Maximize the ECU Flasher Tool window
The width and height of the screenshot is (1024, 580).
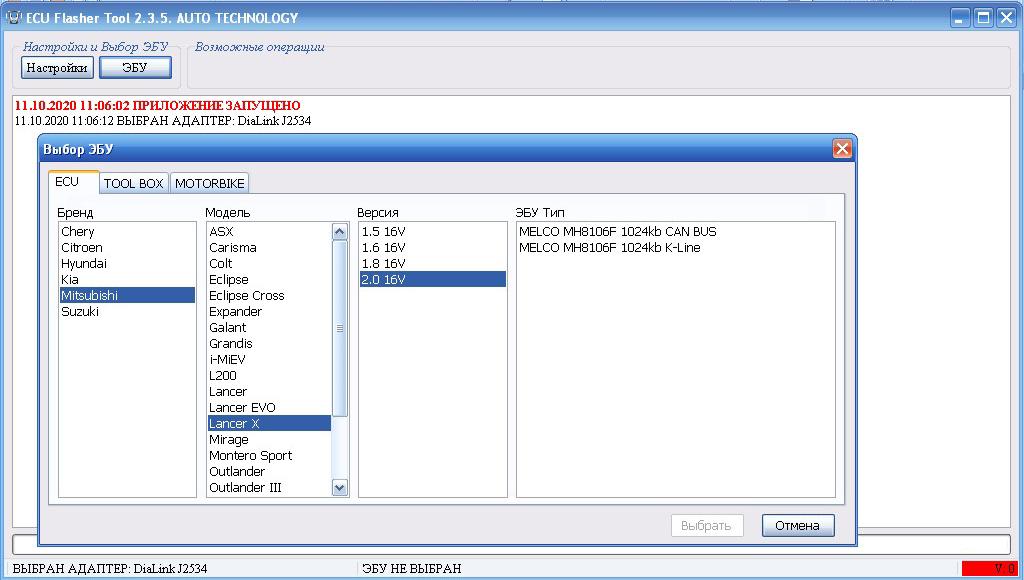point(983,18)
